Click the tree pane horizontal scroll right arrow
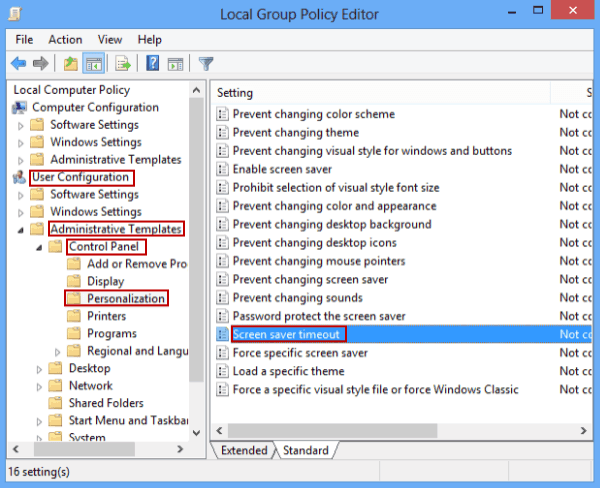The image size is (600, 488). 180,449
